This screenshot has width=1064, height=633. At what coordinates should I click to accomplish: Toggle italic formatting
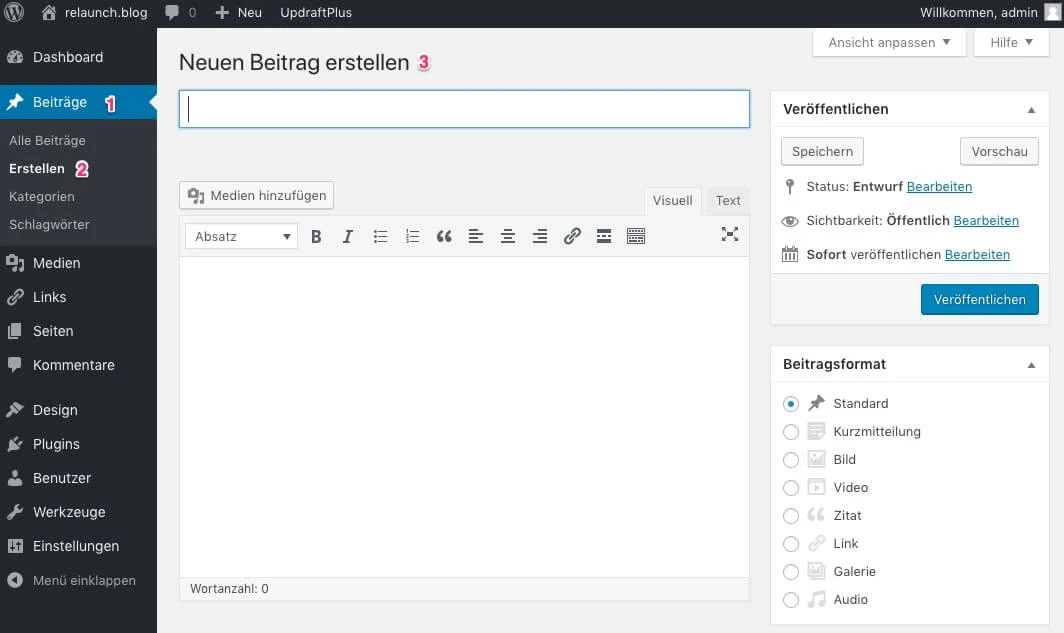(x=348, y=236)
